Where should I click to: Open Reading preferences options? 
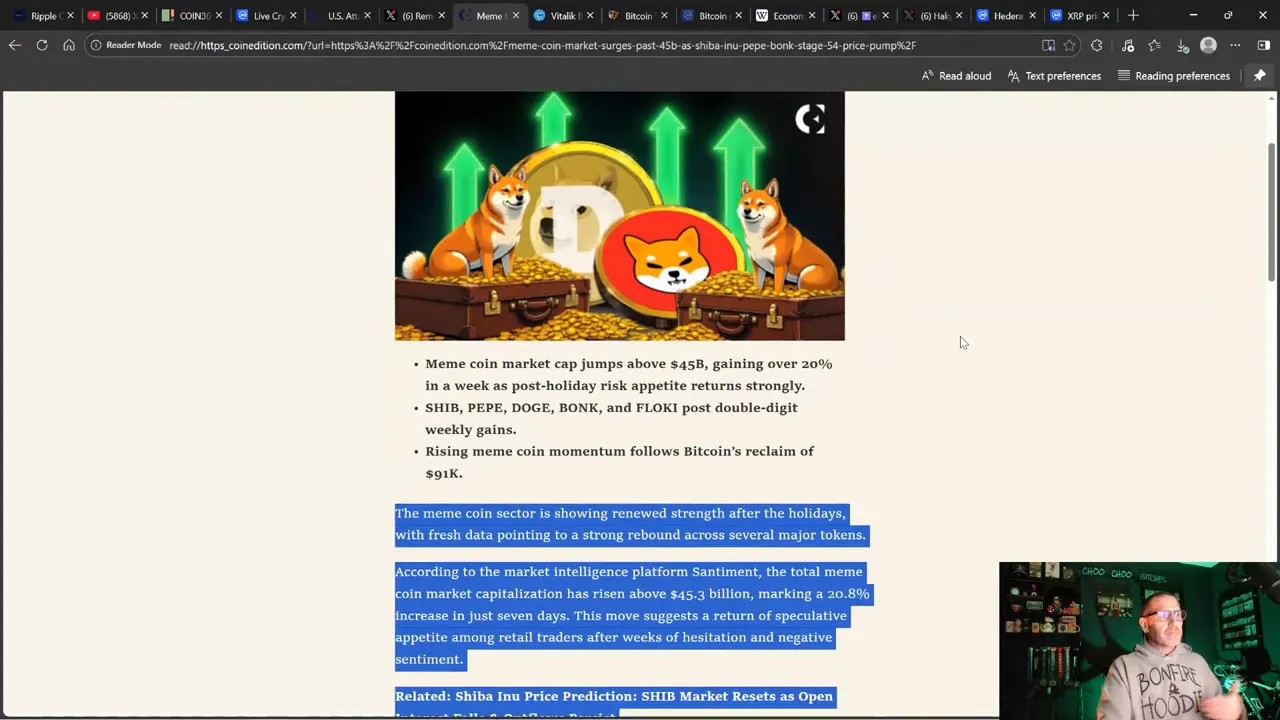click(x=1173, y=75)
